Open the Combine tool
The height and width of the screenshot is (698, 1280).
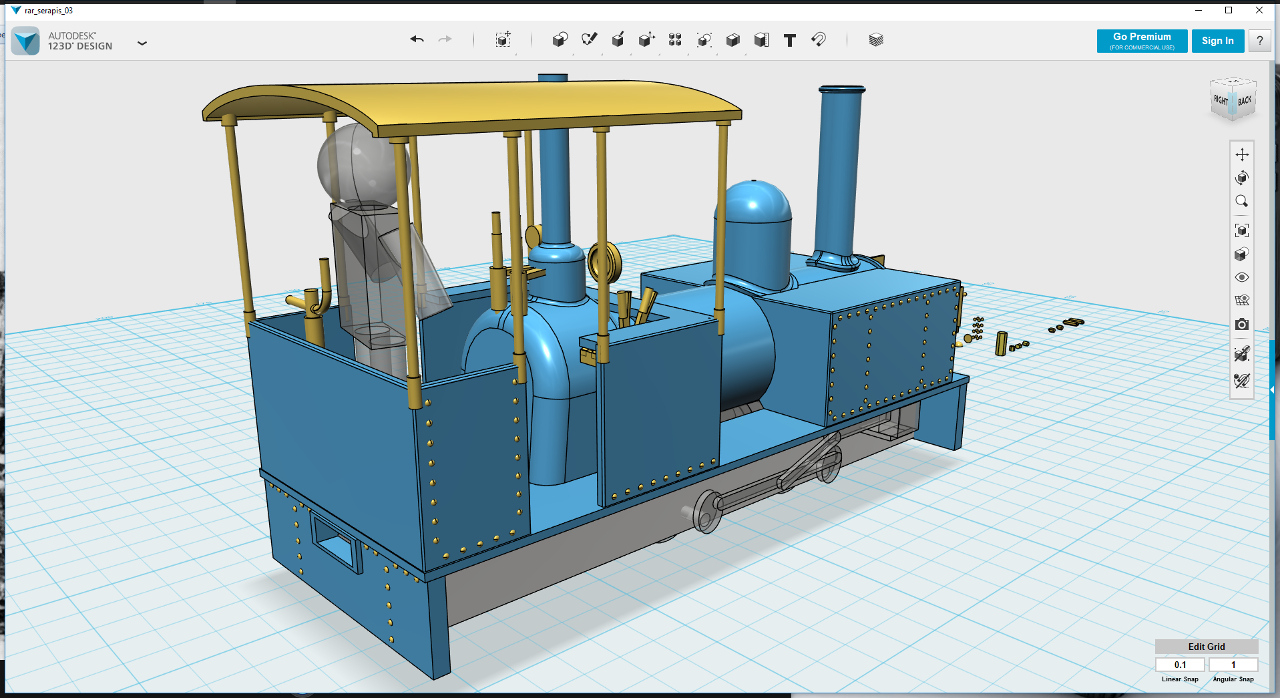[733, 40]
